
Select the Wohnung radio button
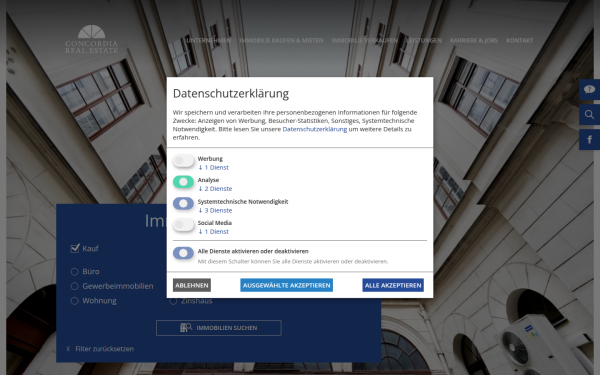[75, 301]
